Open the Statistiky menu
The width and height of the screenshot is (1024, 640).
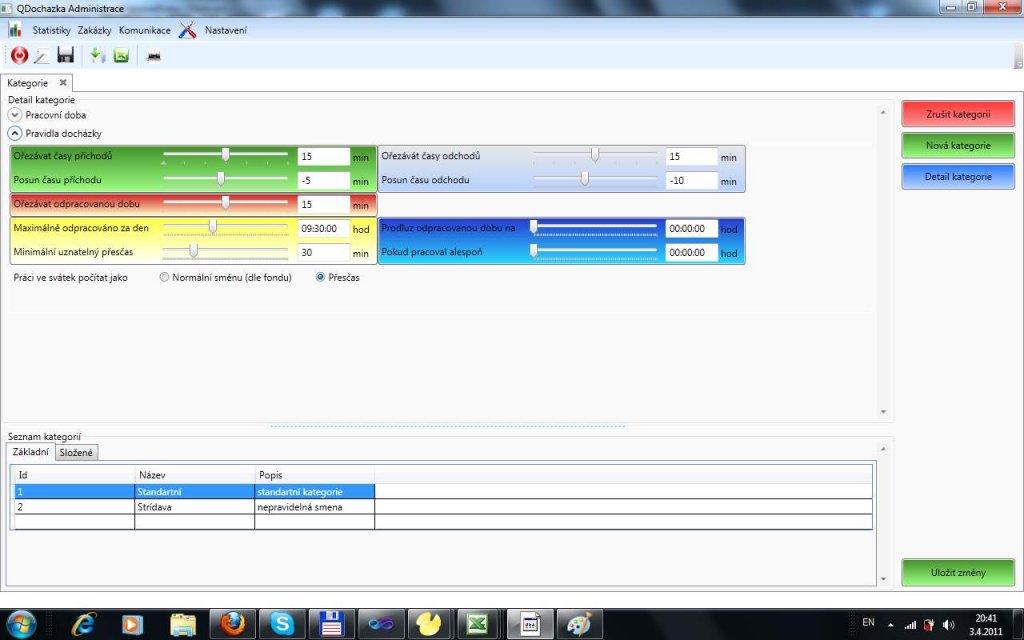(x=52, y=30)
